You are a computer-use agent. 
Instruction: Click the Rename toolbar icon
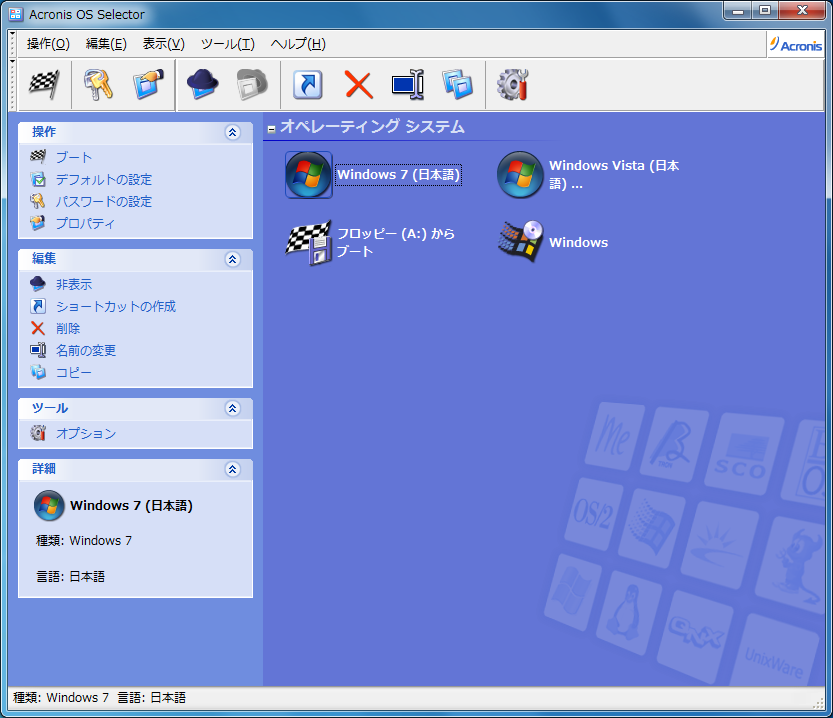pos(407,84)
